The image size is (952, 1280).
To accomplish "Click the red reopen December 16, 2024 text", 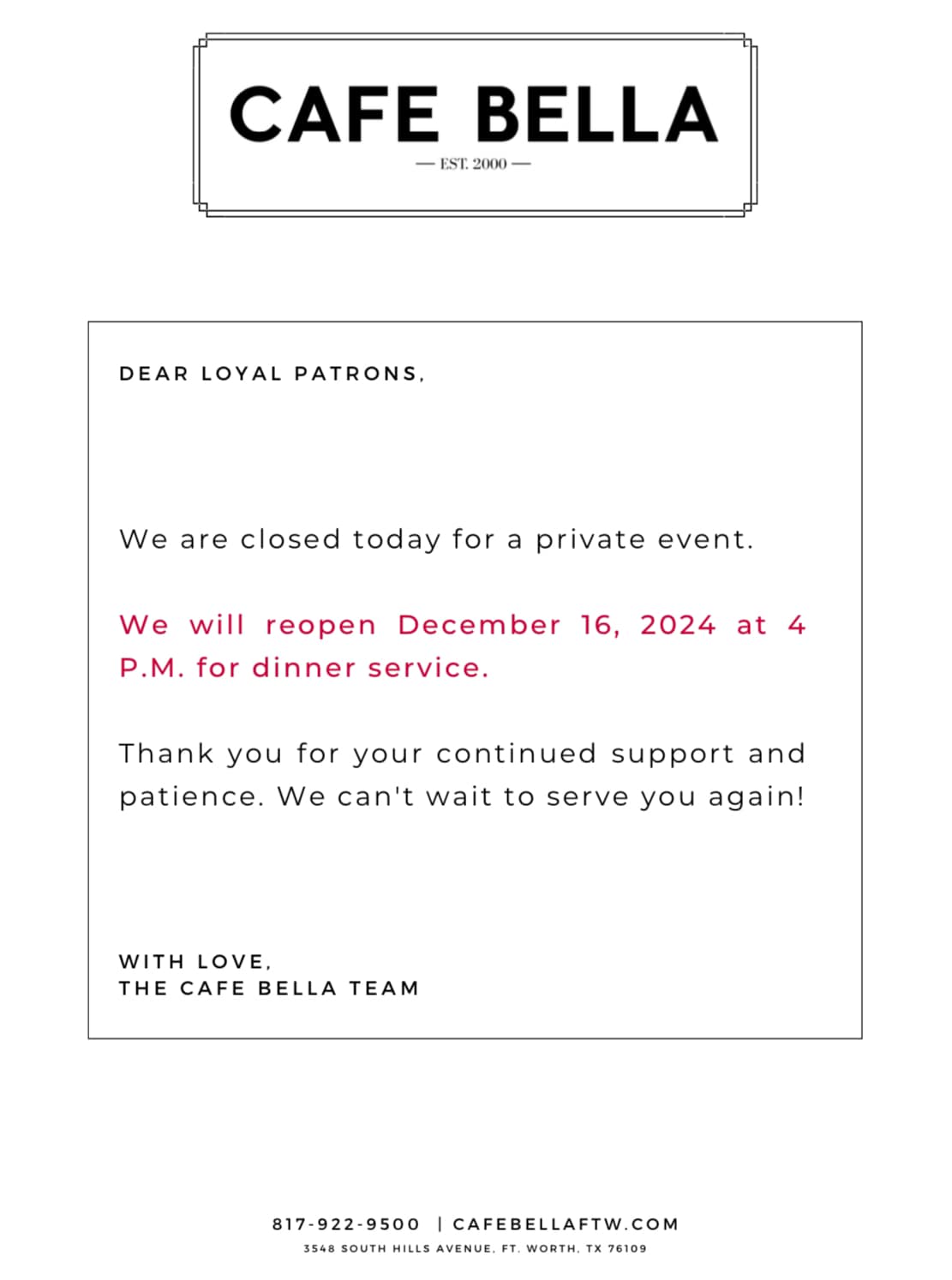I will pos(463,625).
